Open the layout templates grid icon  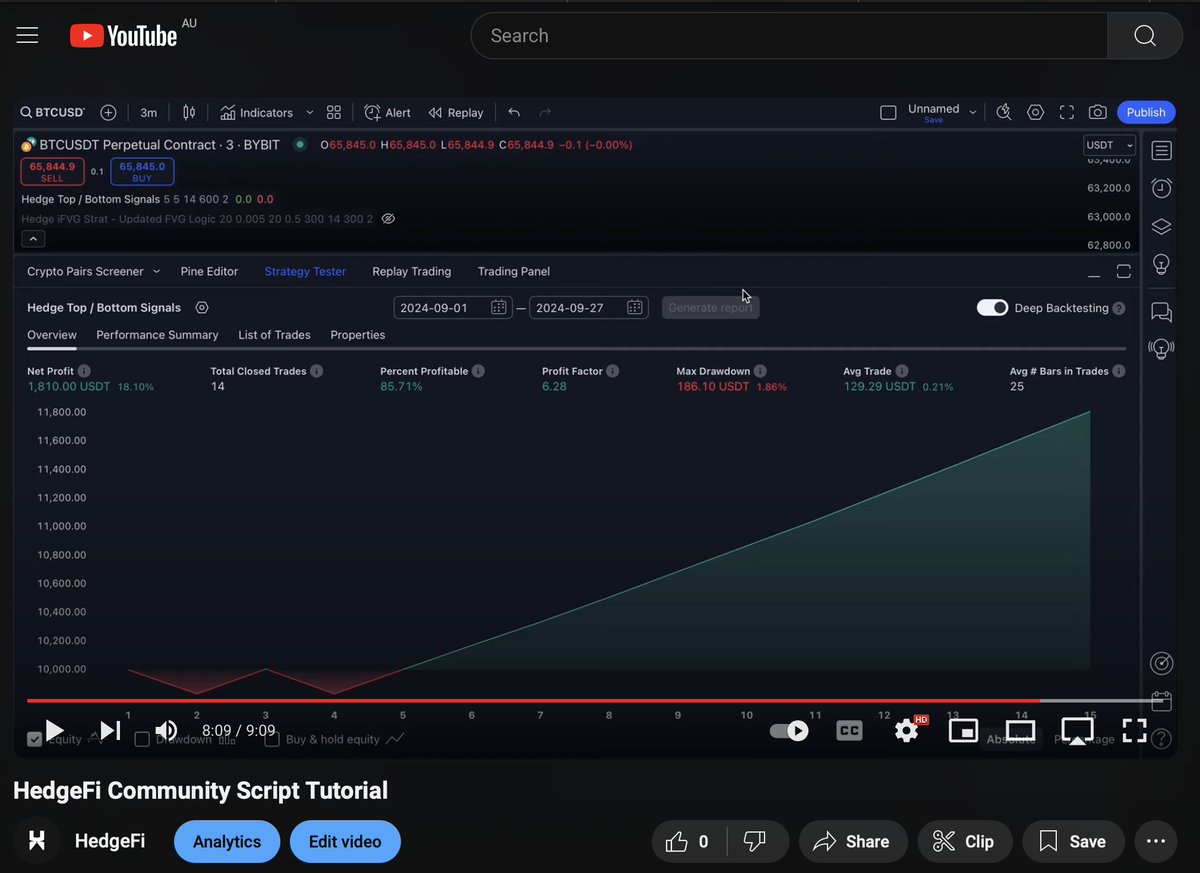[x=334, y=113]
